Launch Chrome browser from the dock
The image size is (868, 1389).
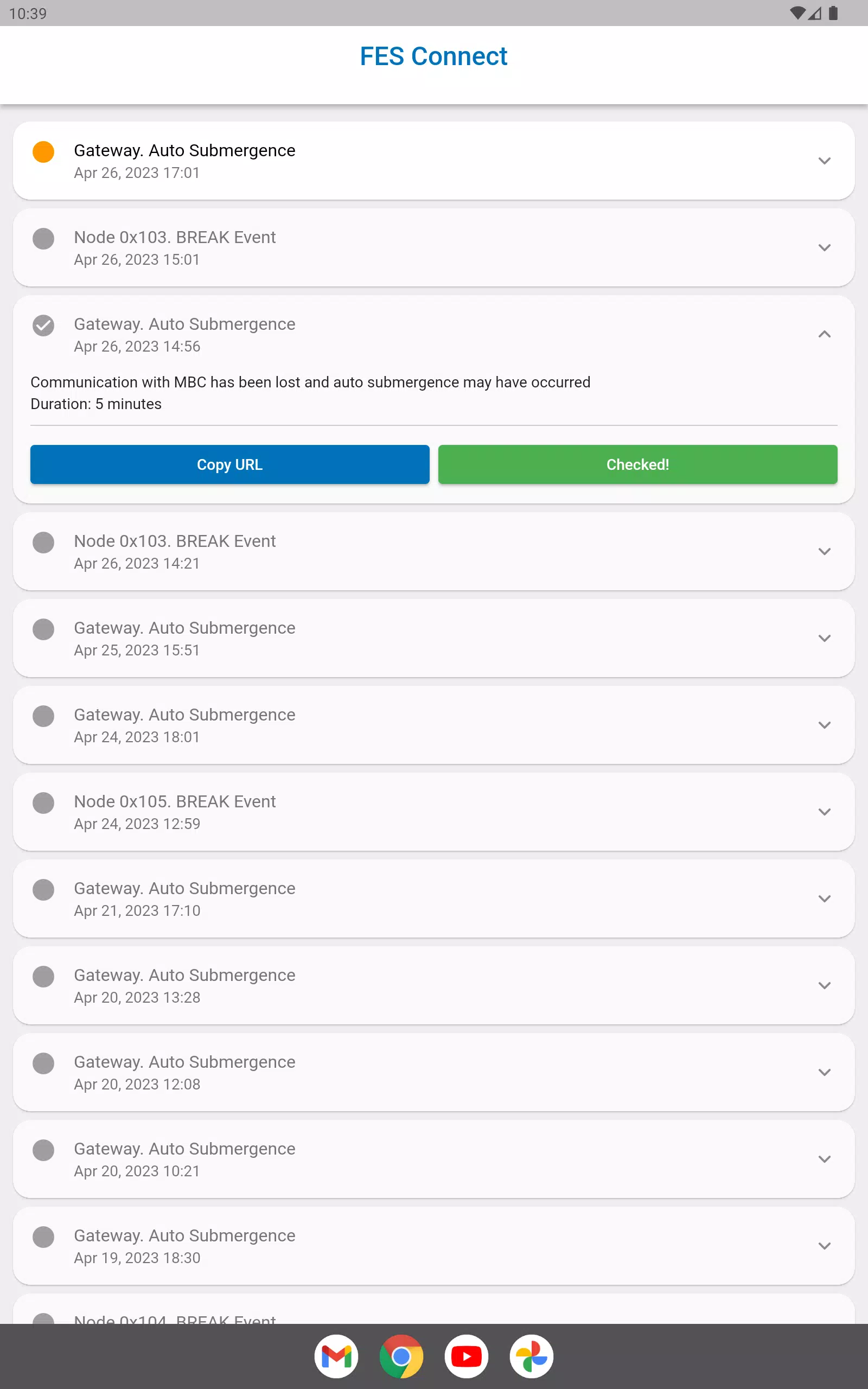[x=401, y=1356]
